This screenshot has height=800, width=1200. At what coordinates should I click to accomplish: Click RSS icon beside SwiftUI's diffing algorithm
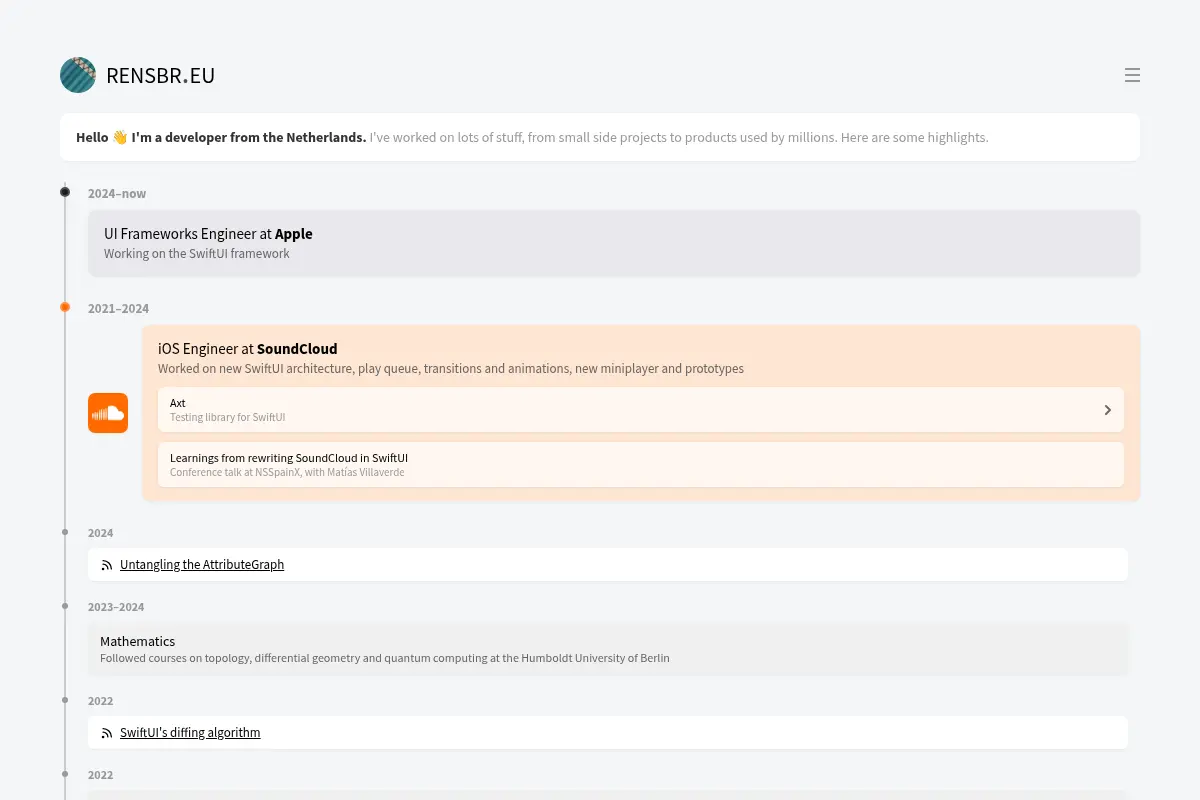click(x=107, y=733)
